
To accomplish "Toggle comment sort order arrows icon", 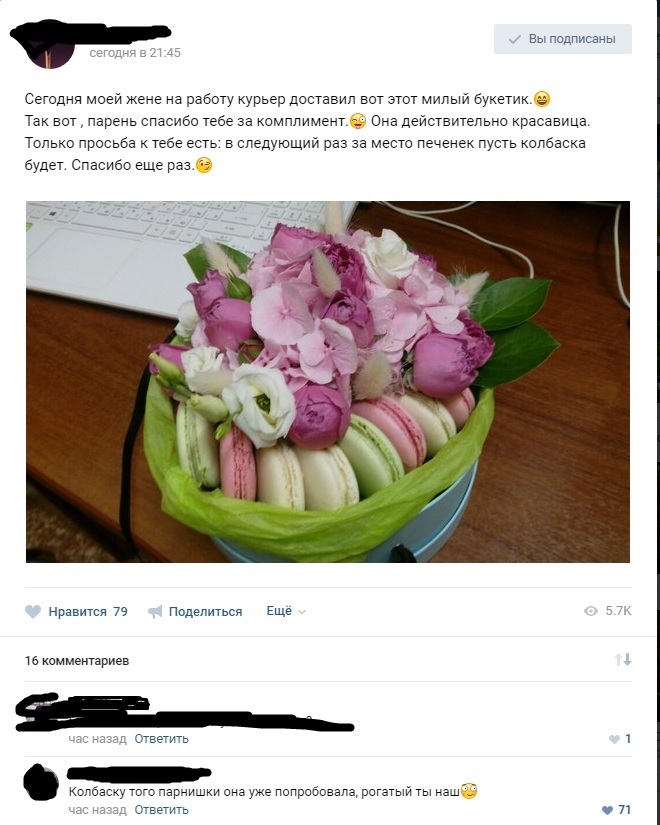I will pyautogui.click(x=623, y=660).
